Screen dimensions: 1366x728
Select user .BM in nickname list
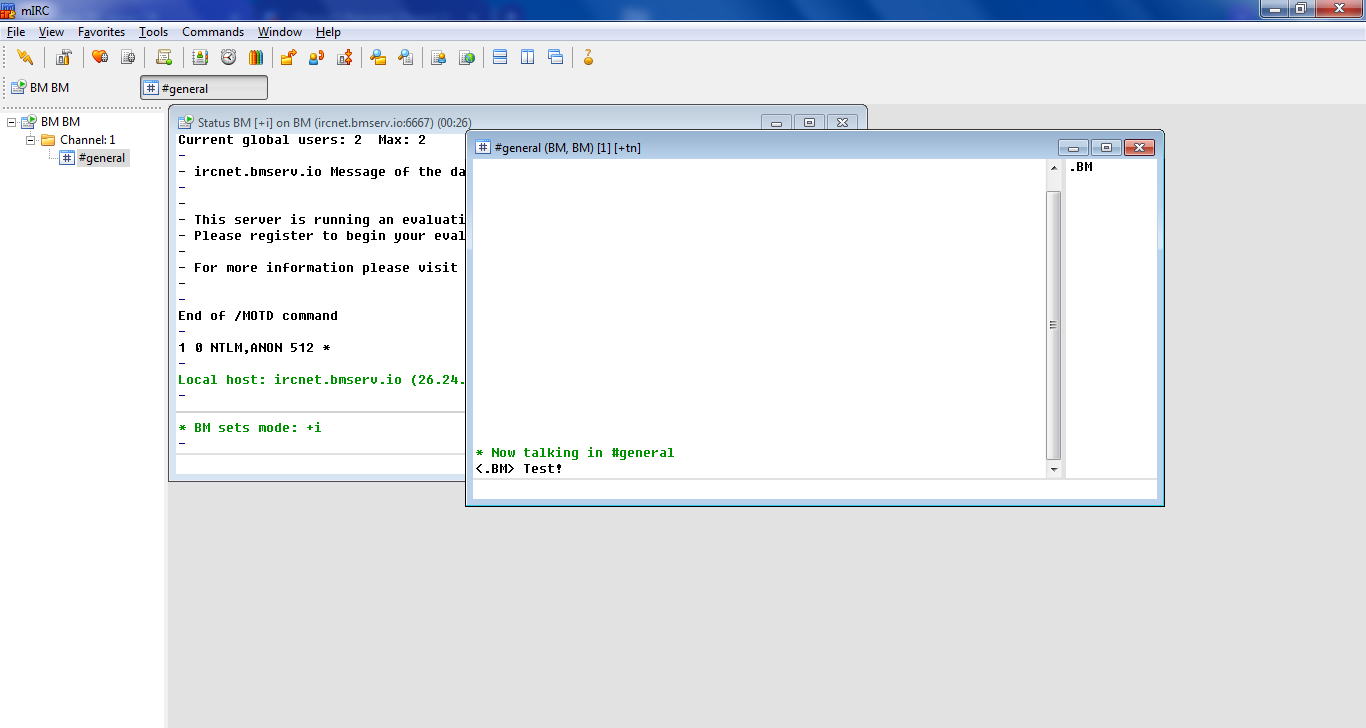(1081, 168)
